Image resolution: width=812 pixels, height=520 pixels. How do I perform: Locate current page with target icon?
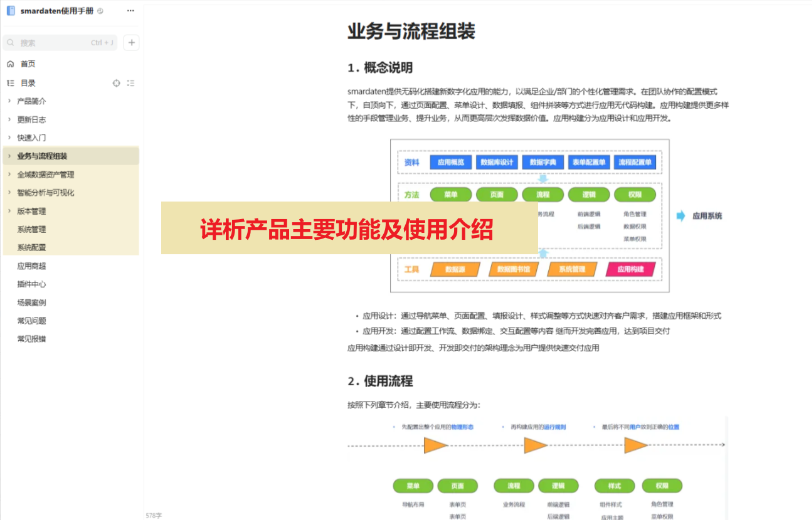[117, 83]
